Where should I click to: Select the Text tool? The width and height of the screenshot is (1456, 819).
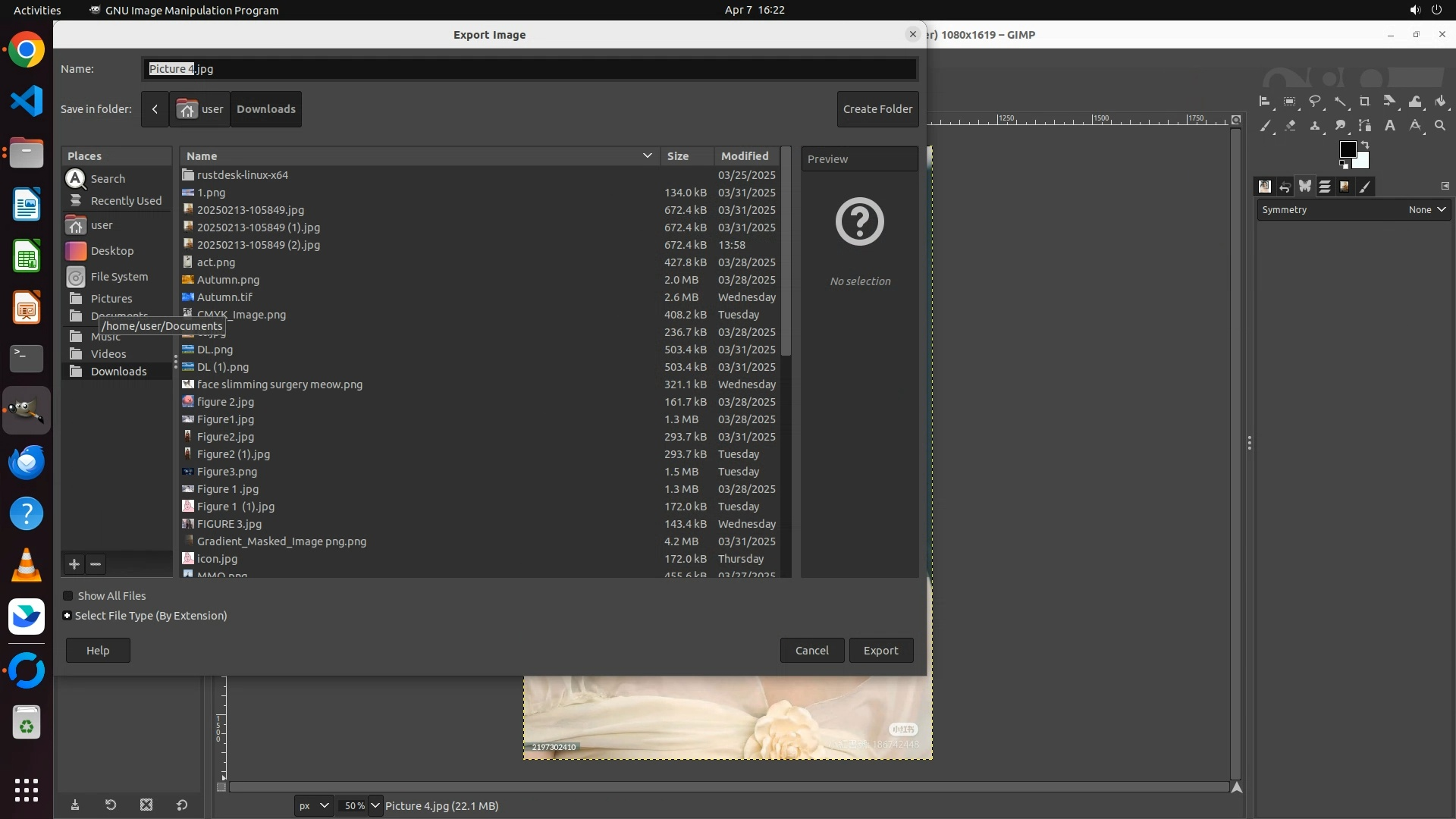[1390, 126]
